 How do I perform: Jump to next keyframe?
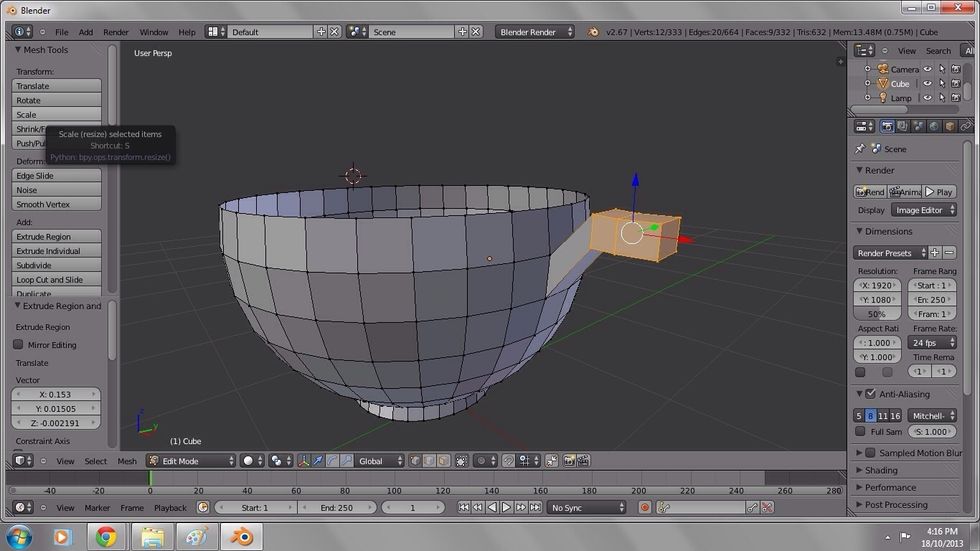[521, 507]
